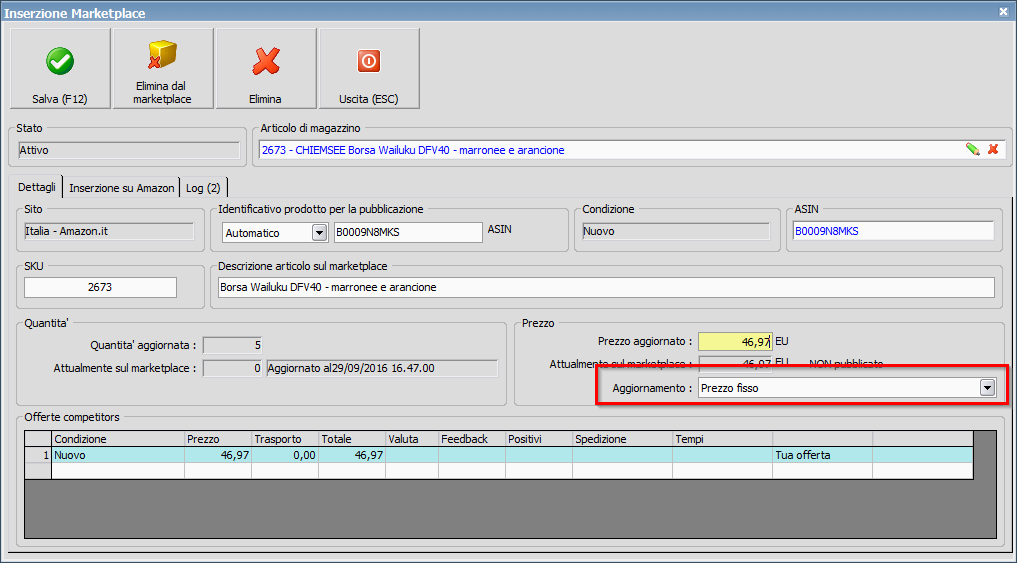Switch to the Inserzione su Amazon tab
This screenshot has width=1017, height=563.
(121, 188)
